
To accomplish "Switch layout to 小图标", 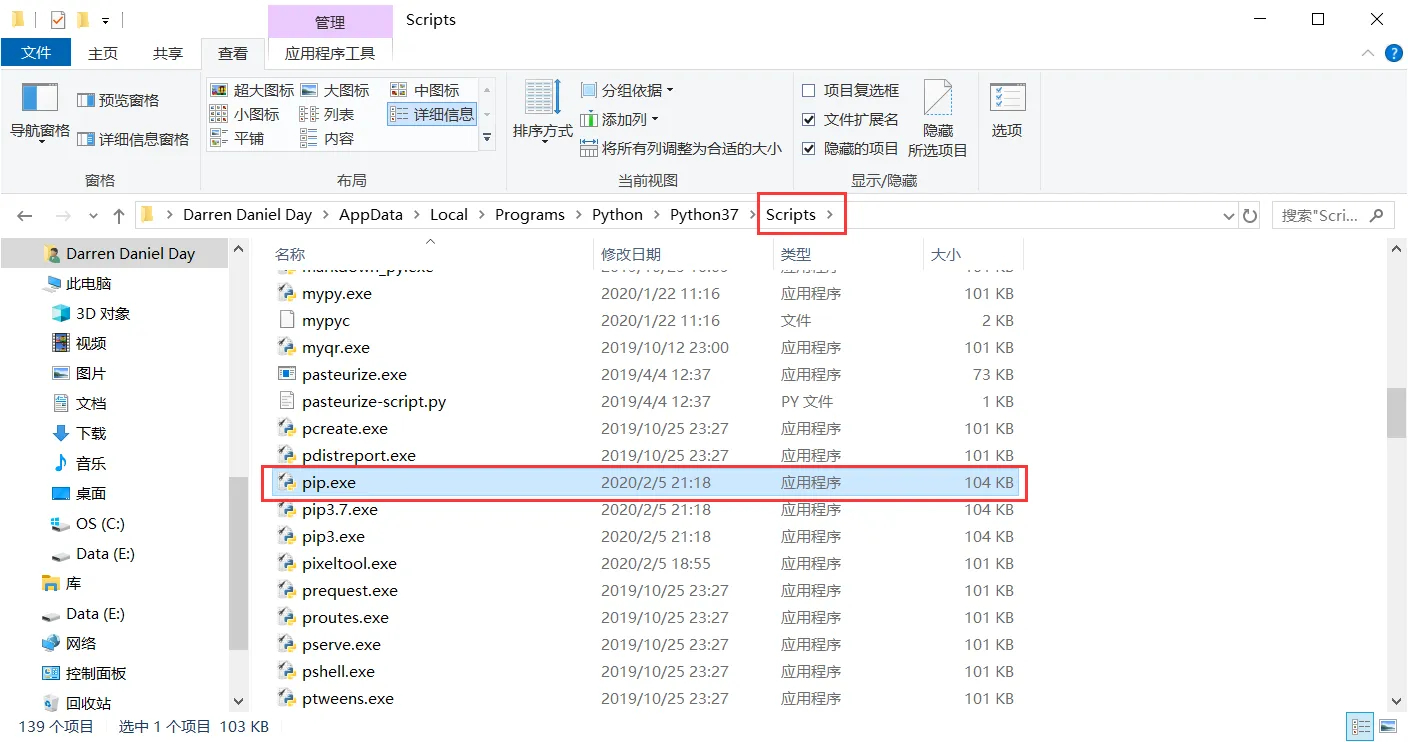I will [245, 114].
